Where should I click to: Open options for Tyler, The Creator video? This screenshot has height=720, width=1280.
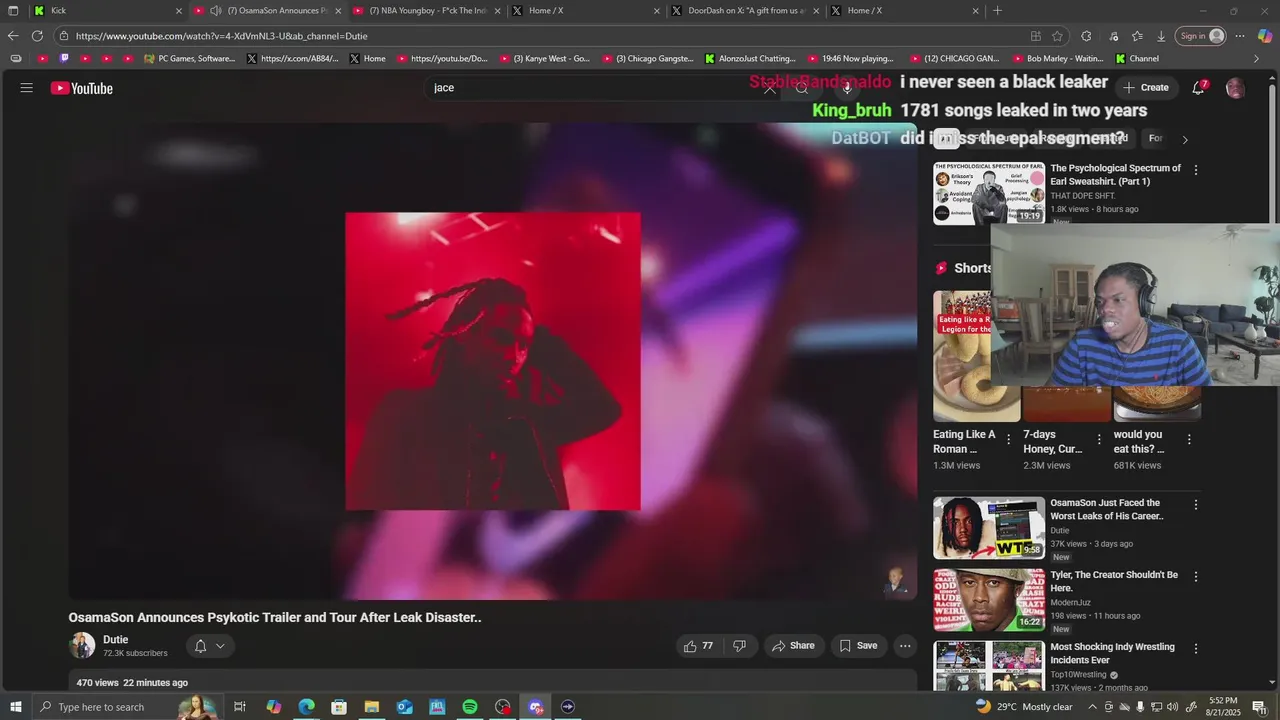pos(1195,577)
